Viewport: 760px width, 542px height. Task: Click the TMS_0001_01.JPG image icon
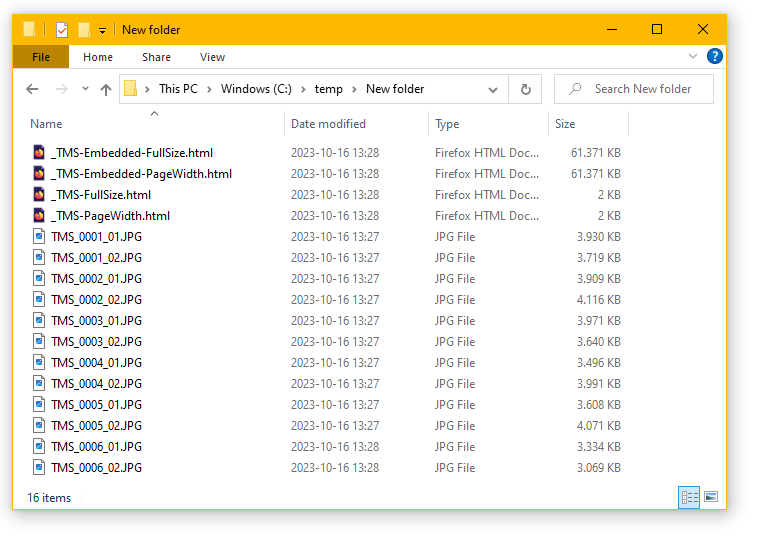click(39, 237)
